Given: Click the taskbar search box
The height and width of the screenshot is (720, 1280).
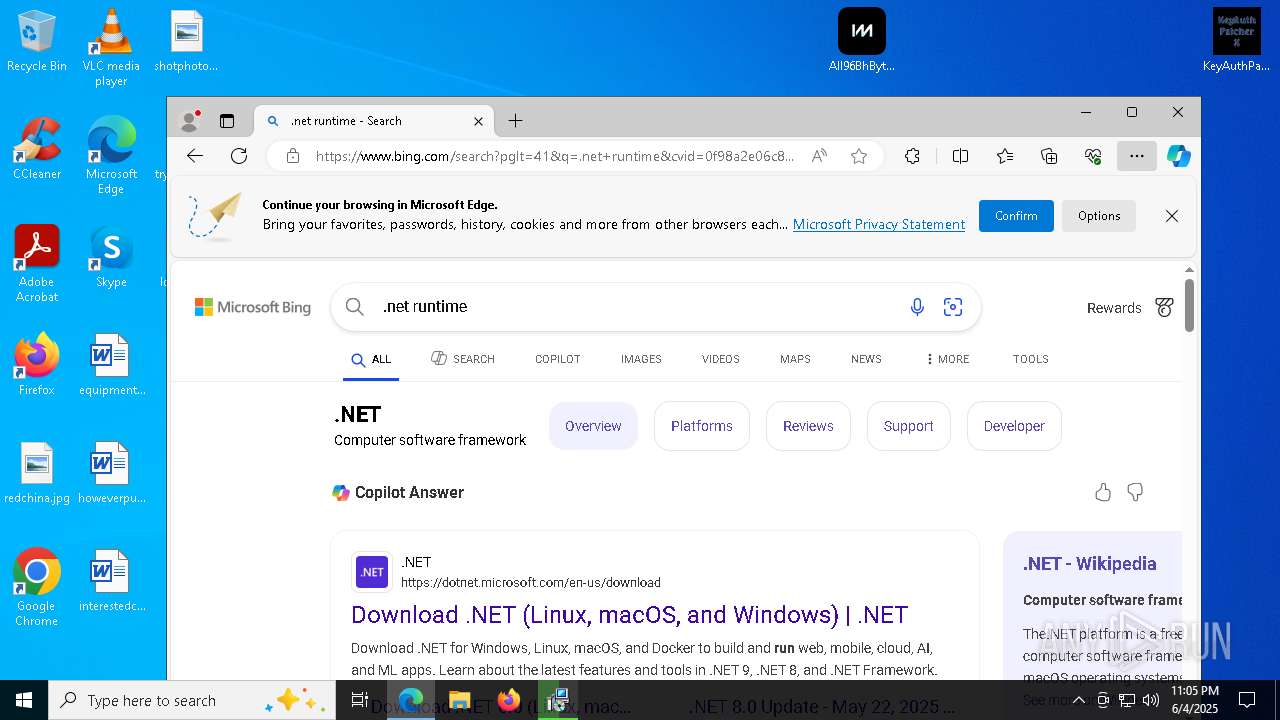Looking at the screenshot, I should click(x=192, y=700).
